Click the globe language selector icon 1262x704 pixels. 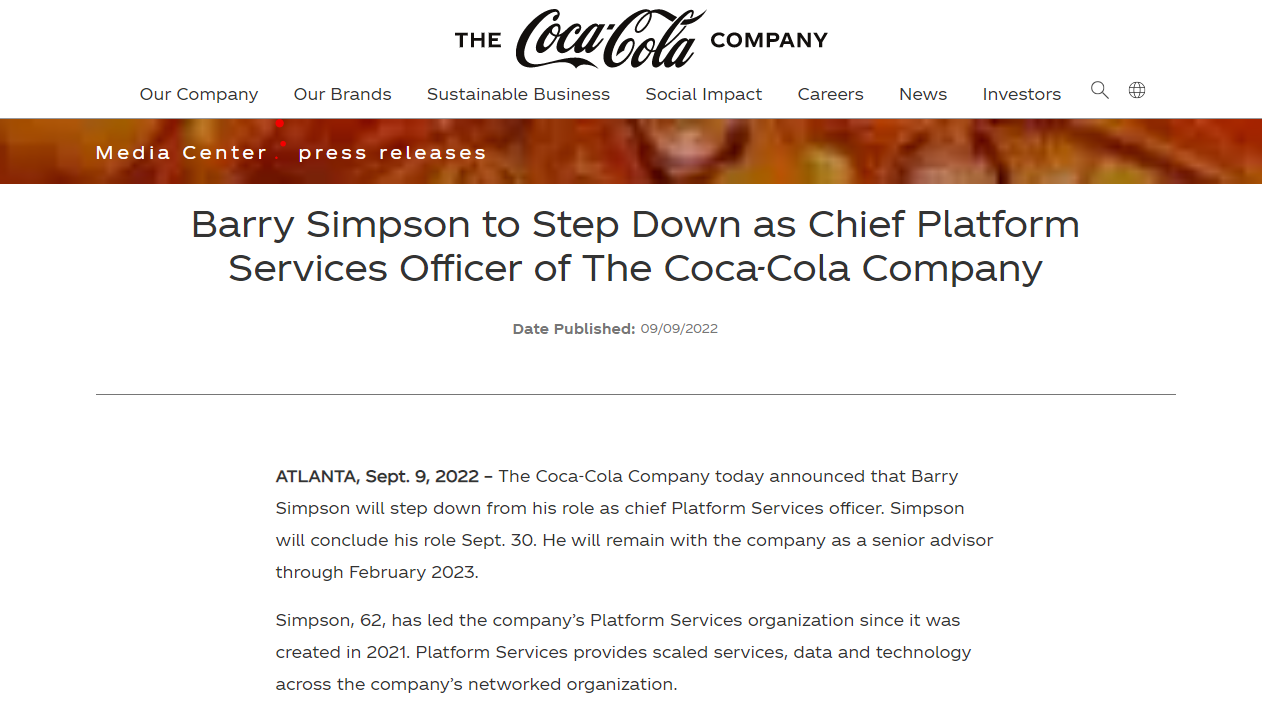click(1137, 90)
